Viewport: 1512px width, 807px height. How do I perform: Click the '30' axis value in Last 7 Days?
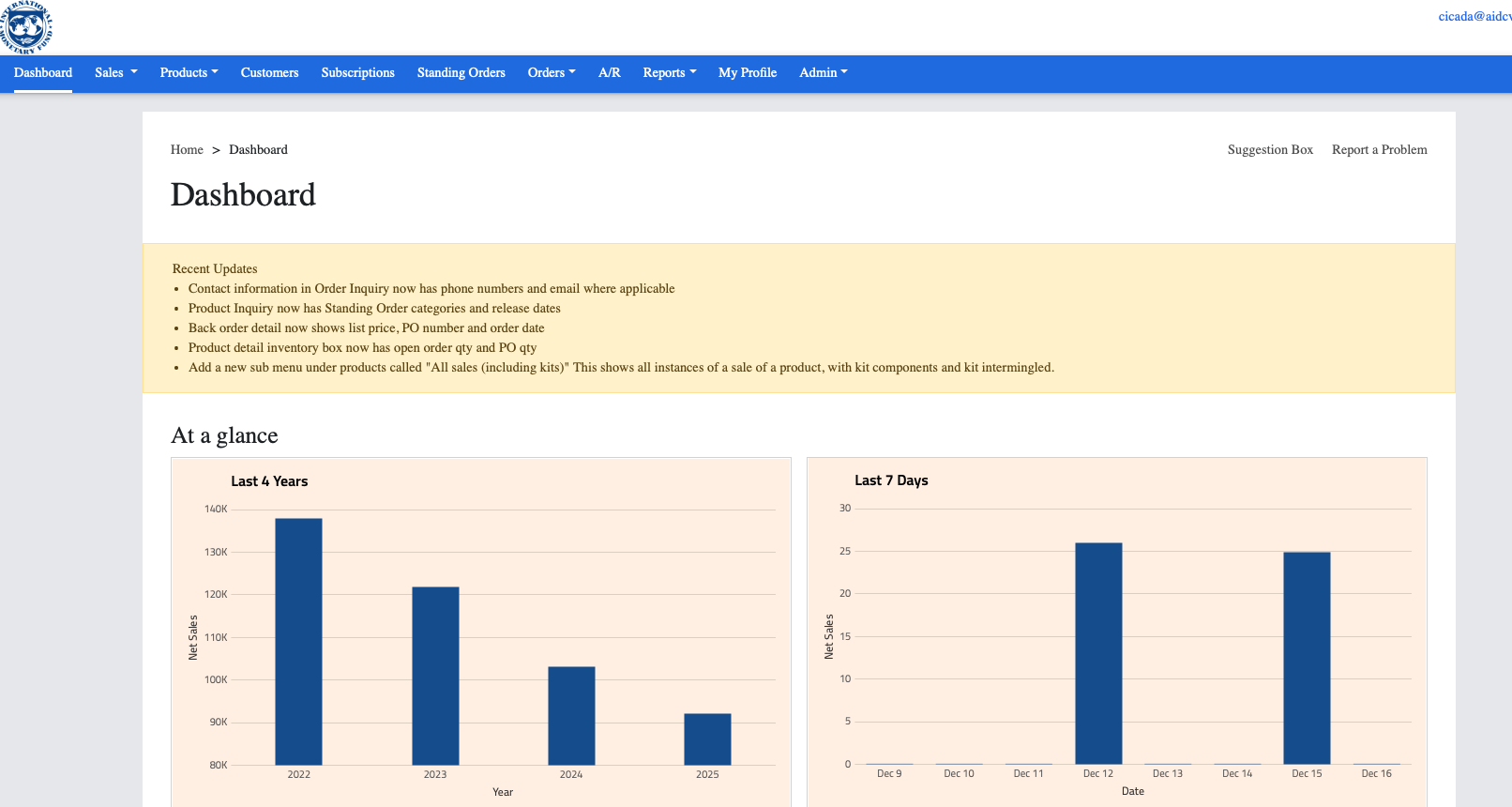(845, 508)
